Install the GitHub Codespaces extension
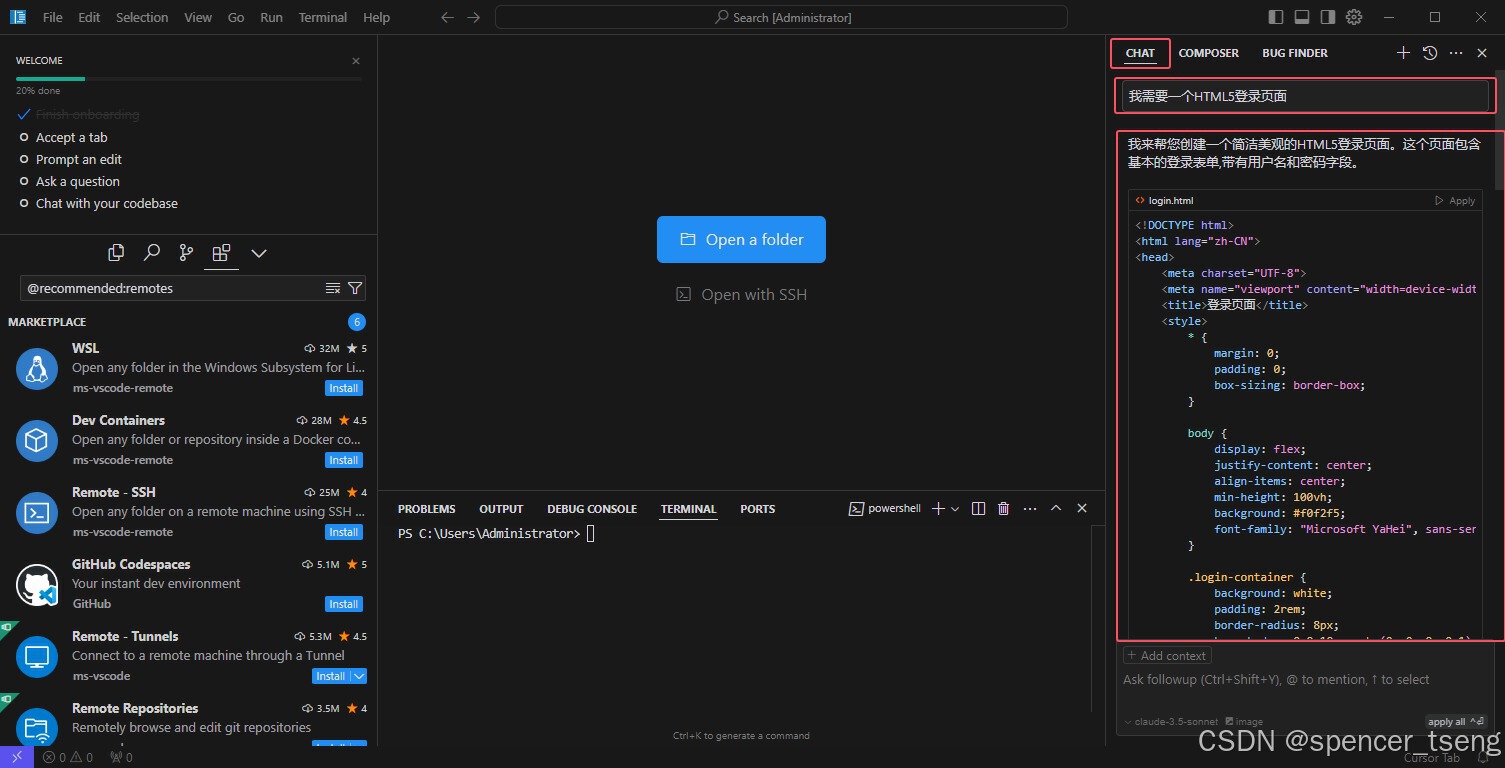Screen dimensions: 1505x768 [344, 604]
